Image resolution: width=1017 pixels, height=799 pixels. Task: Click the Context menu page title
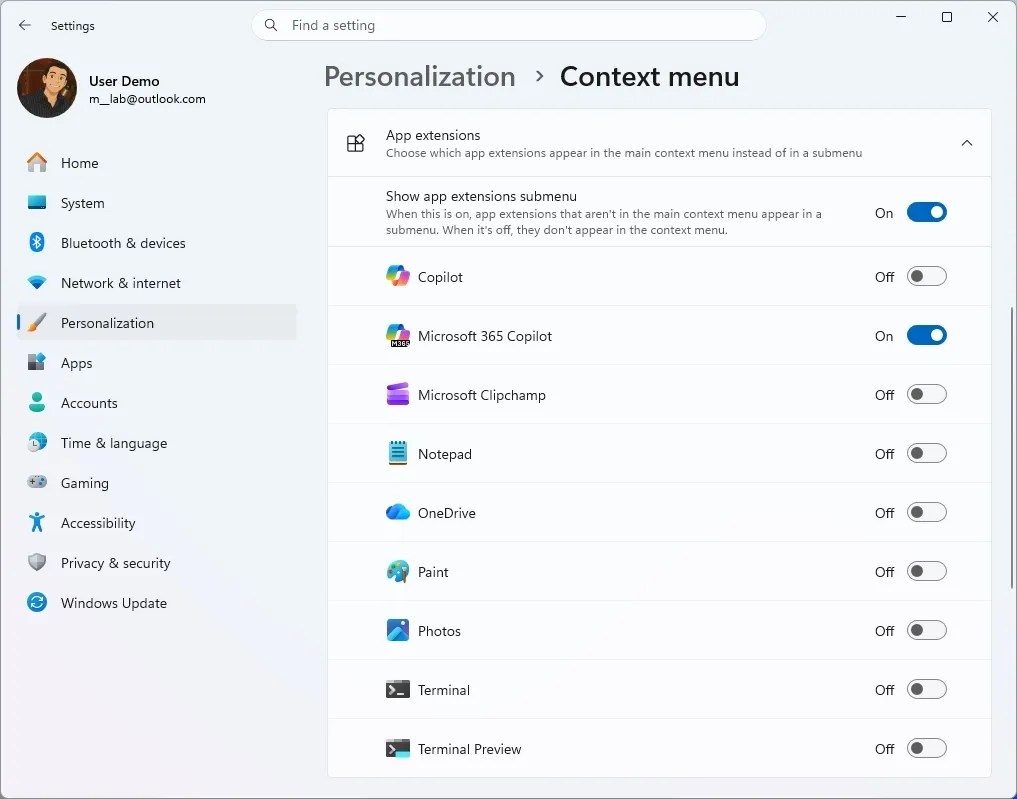(649, 77)
